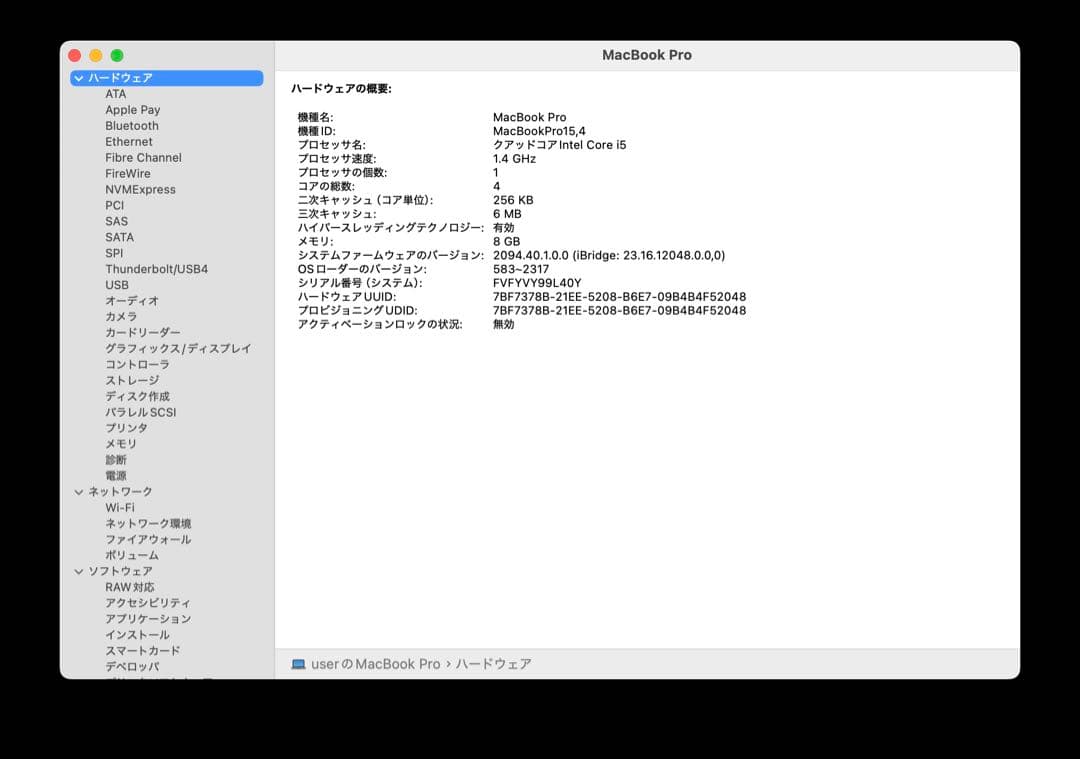Collapse the ネットワーク section
This screenshot has width=1080, height=759.
tap(78, 491)
